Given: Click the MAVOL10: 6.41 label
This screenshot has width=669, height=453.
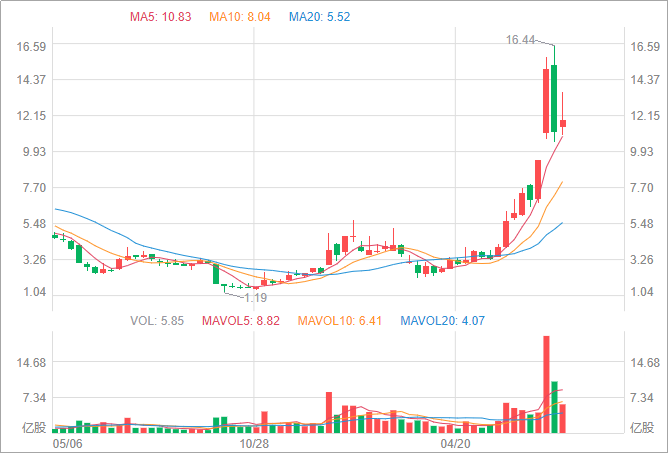Looking at the screenshot, I should [340, 321].
